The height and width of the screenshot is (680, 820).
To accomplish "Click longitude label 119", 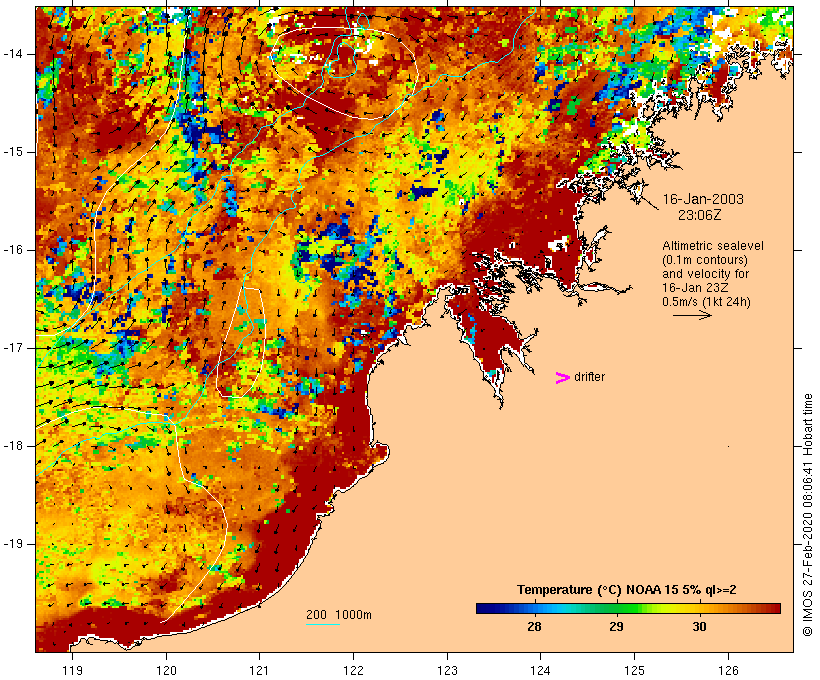I will [x=72, y=670].
